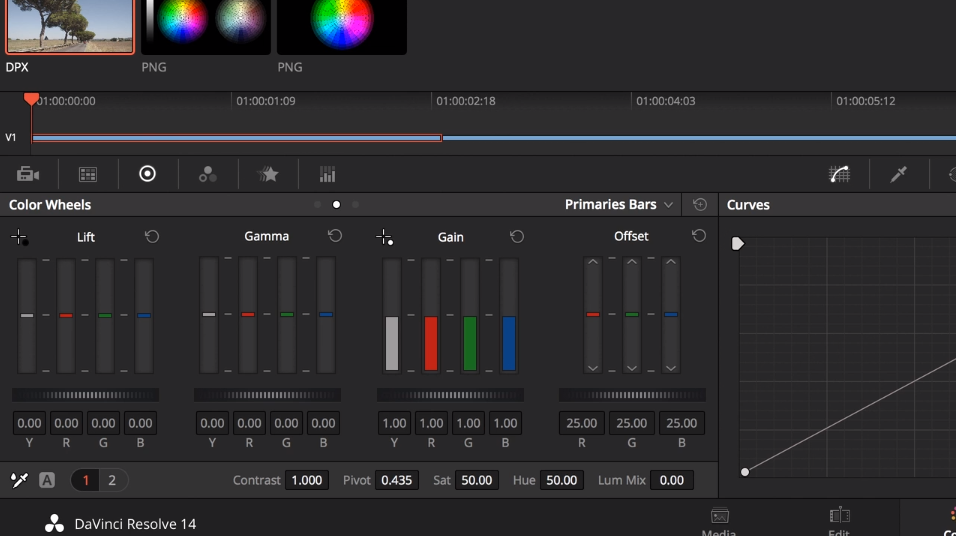The height and width of the screenshot is (536, 956).
Task: Click the DaVinci Resolve logo icon
Action: 54,524
